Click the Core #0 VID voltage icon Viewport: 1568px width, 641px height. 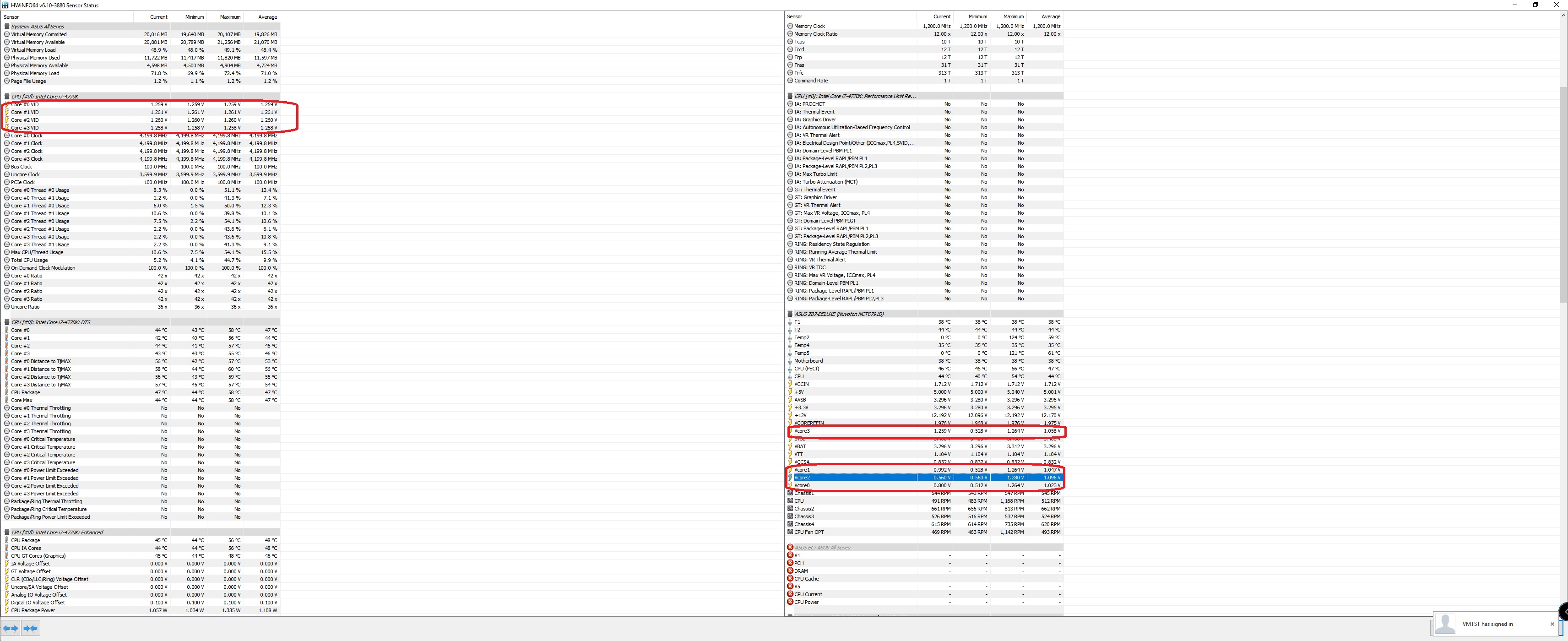click(x=7, y=105)
